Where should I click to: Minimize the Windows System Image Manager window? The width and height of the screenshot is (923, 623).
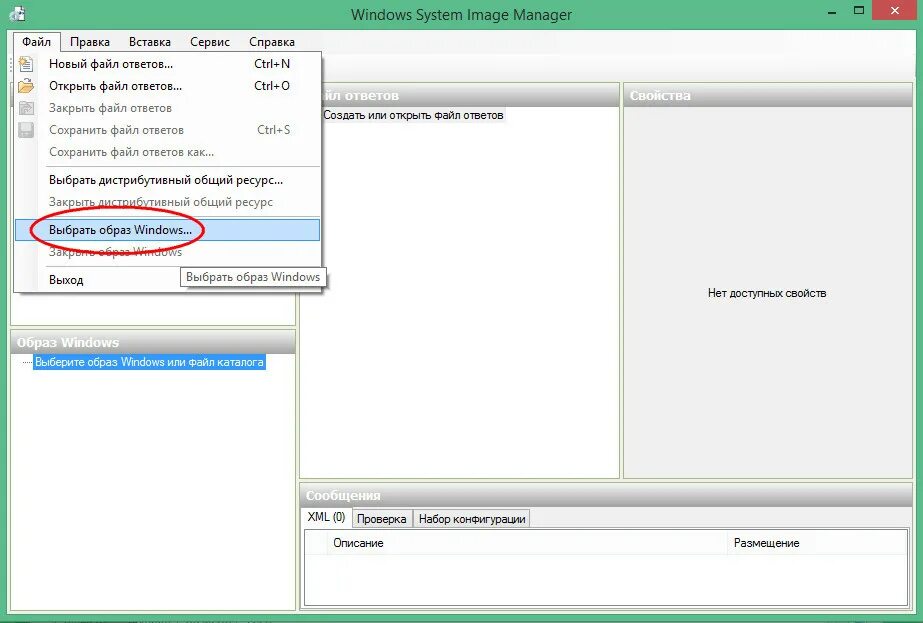(832, 12)
